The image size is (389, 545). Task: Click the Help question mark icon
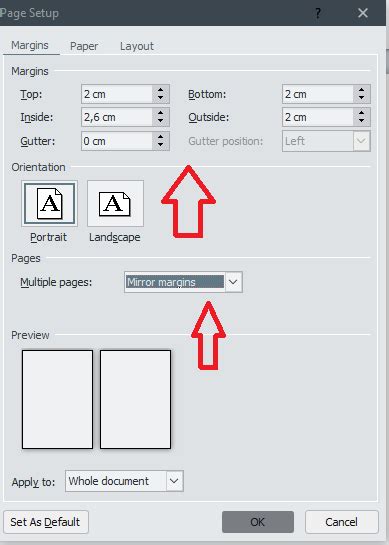click(318, 13)
